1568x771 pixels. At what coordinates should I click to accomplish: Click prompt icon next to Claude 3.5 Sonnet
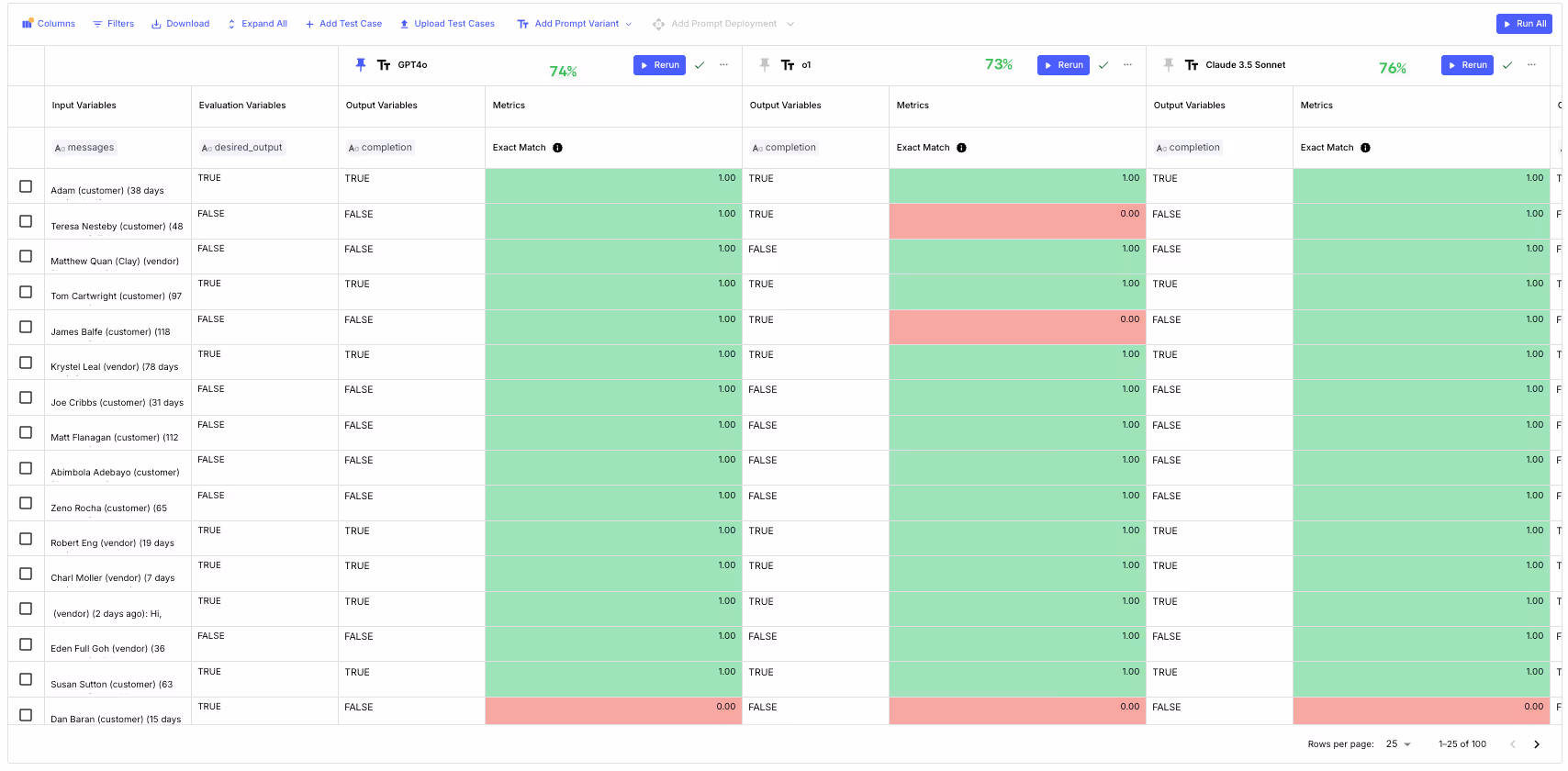(1192, 65)
